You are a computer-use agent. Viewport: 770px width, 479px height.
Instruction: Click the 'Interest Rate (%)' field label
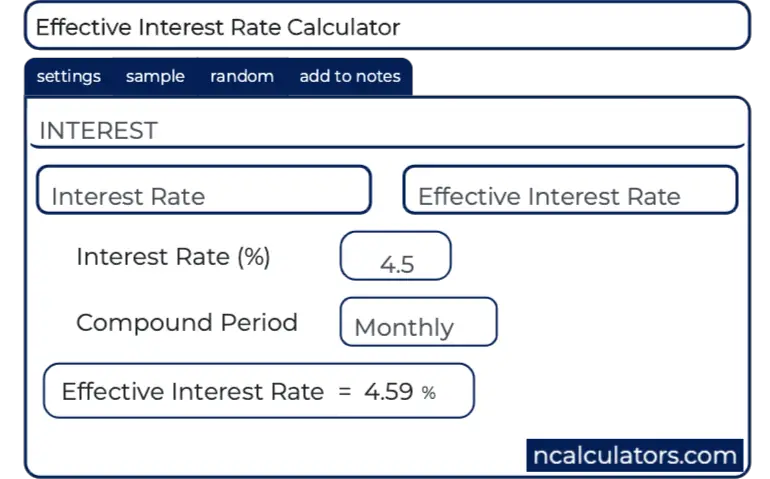(x=173, y=257)
